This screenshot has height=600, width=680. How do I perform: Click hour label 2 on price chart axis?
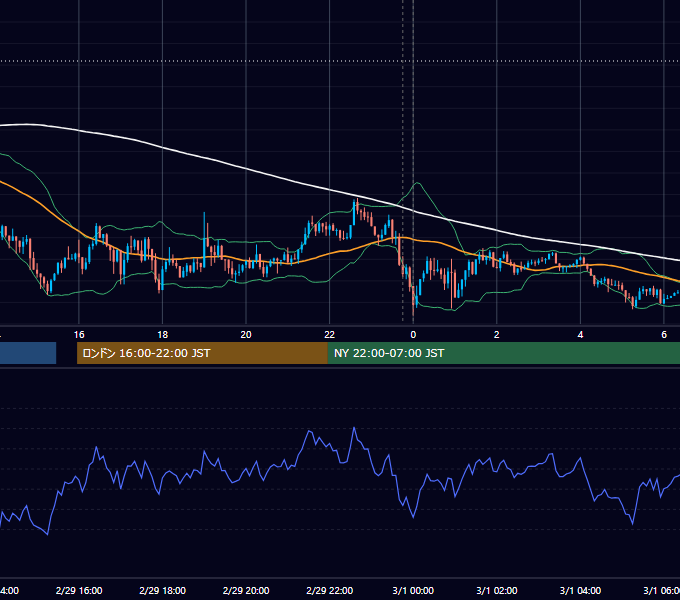tap(497, 335)
